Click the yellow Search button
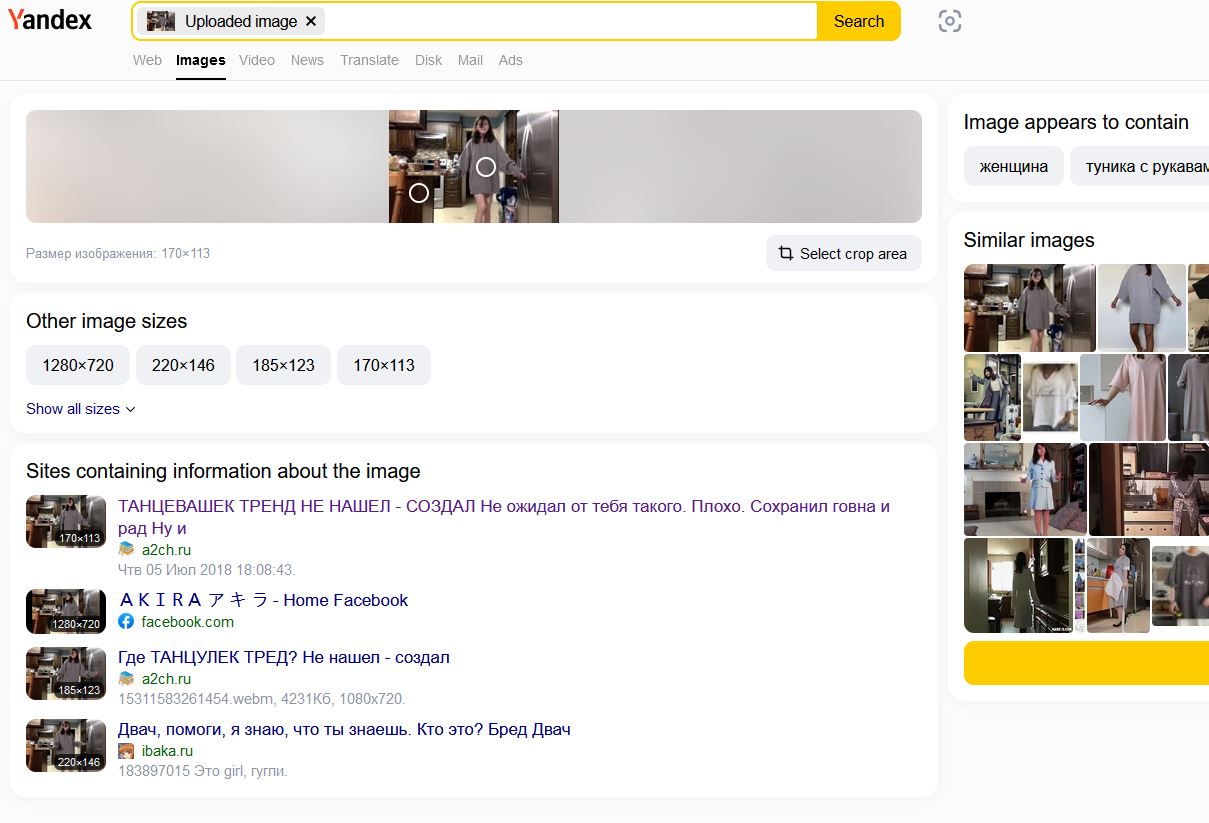 [859, 21]
